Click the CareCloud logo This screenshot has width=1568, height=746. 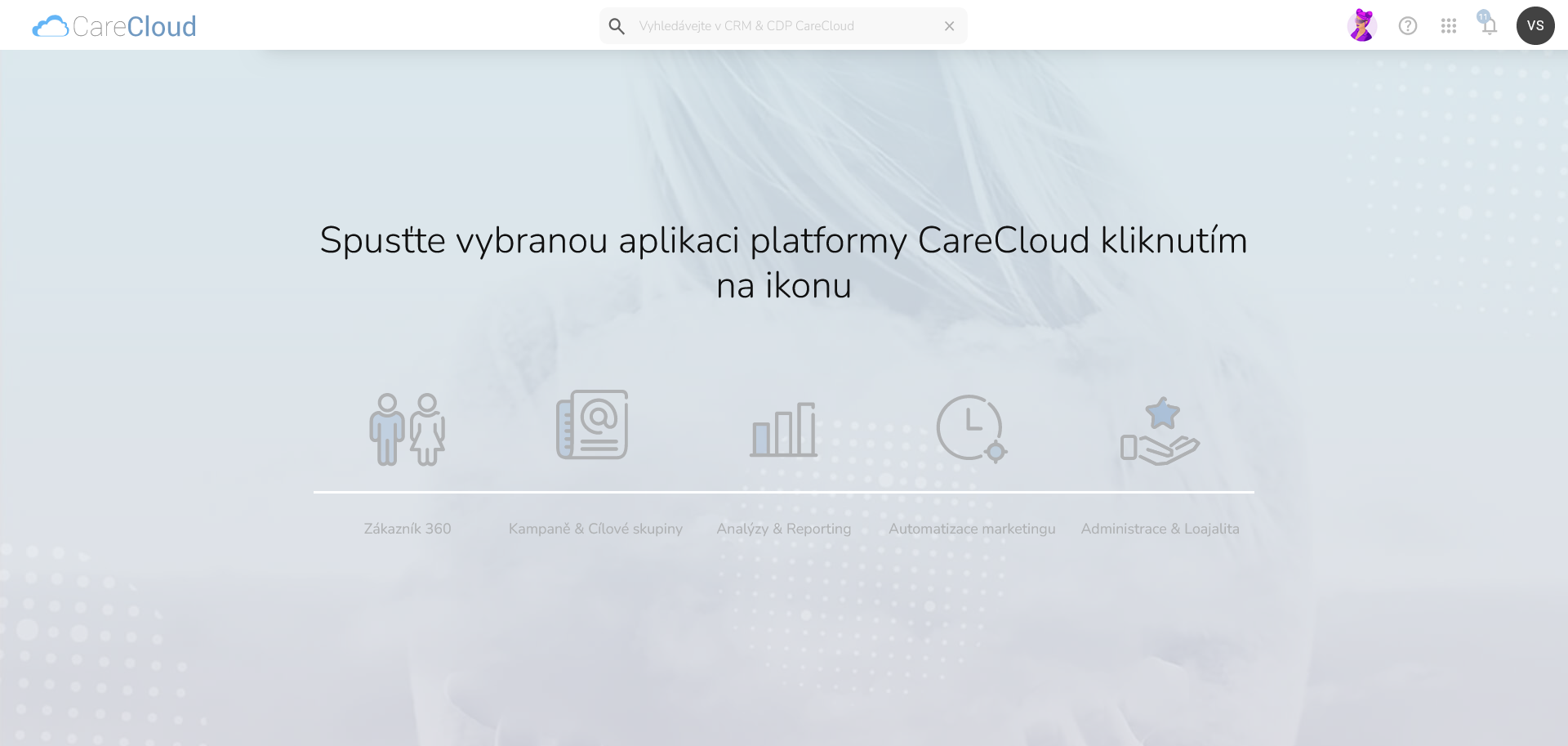coord(114,26)
